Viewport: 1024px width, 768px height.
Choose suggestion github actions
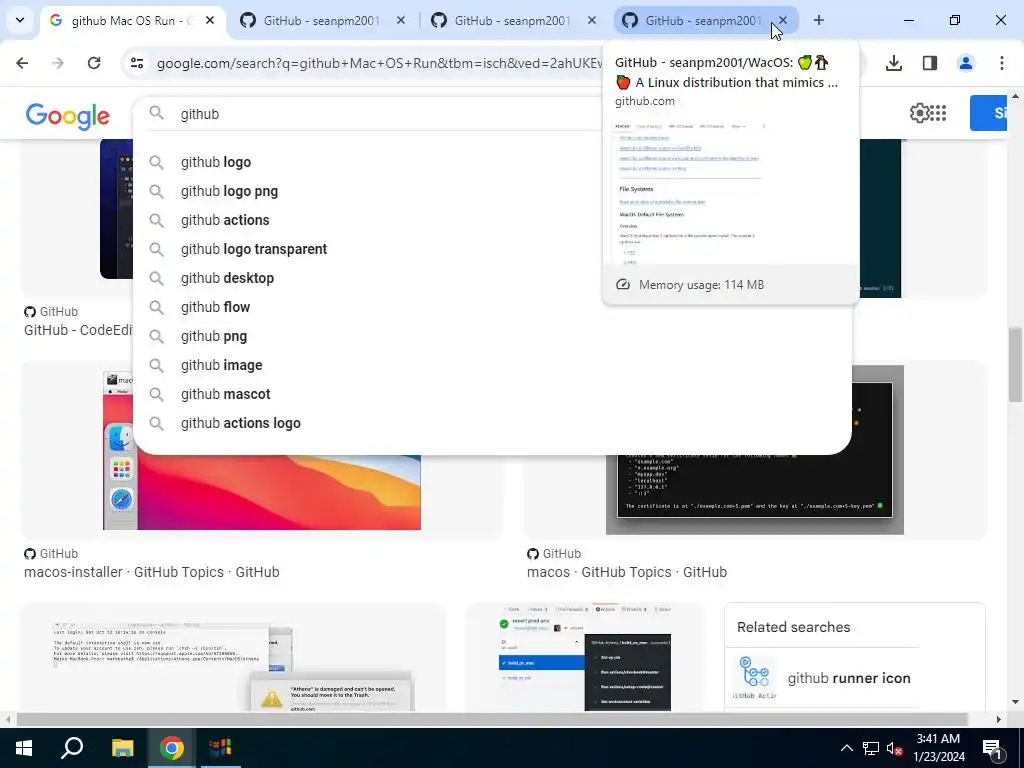click(225, 220)
